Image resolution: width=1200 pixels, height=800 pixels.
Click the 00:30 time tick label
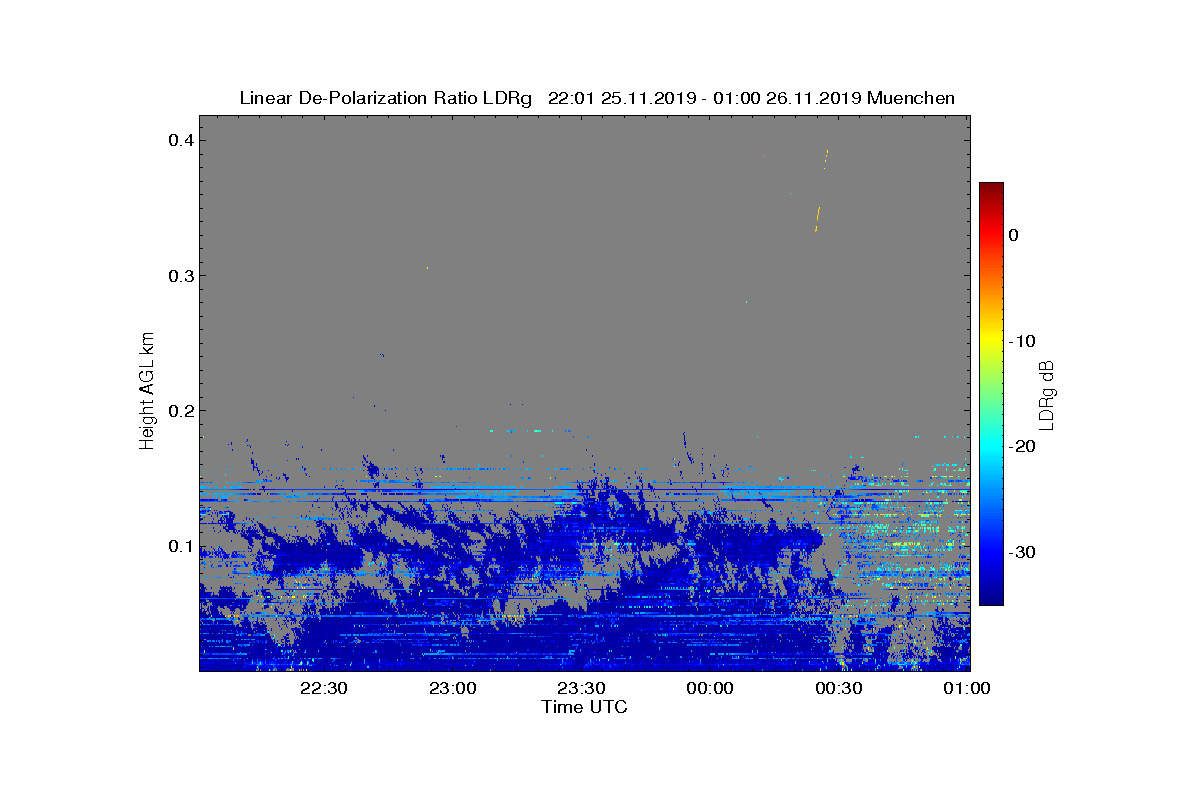click(x=840, y=688)
